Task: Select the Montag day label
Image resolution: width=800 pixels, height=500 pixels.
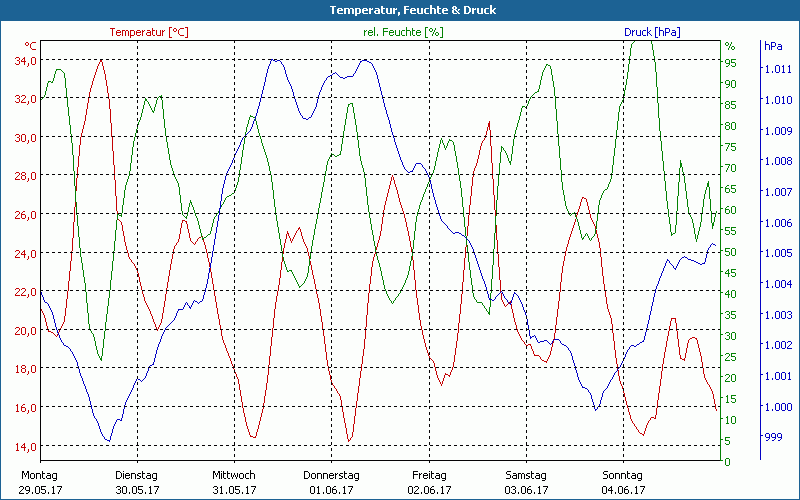Action: point(40,475)
